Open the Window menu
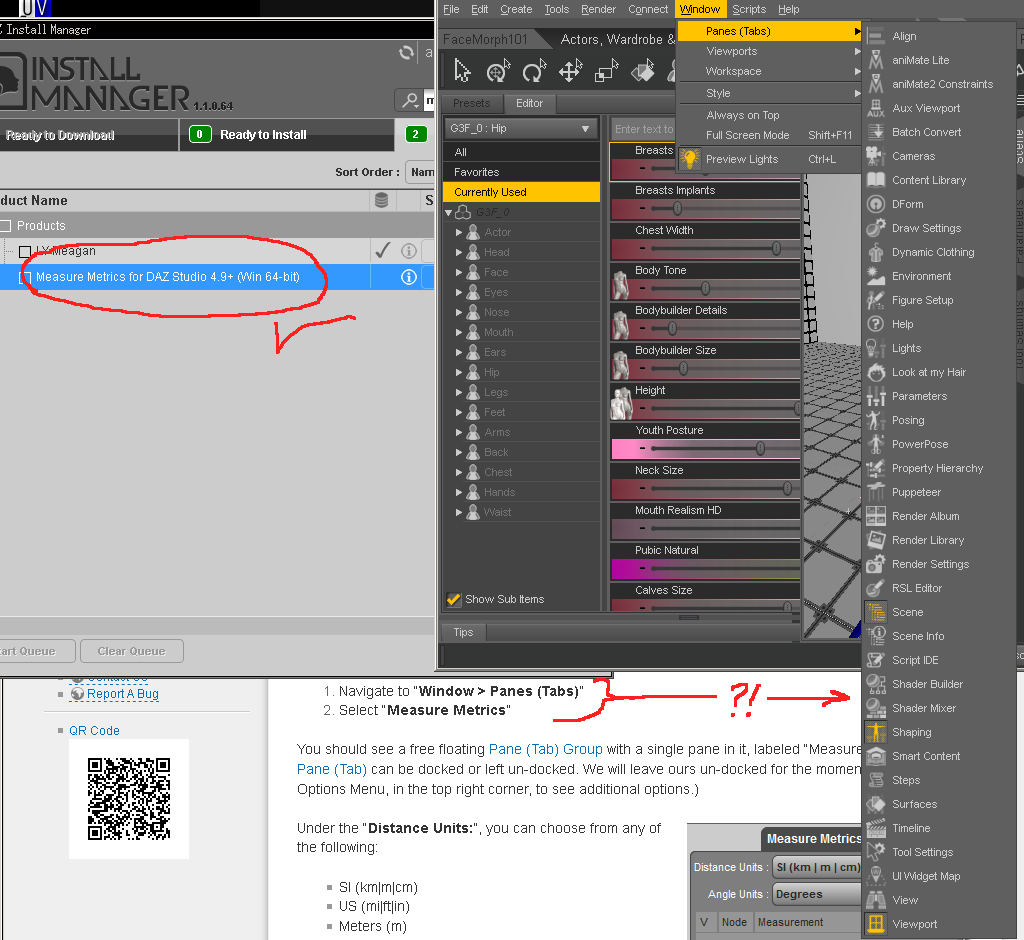Screen dimensions: 1024x940 [699, 9]
